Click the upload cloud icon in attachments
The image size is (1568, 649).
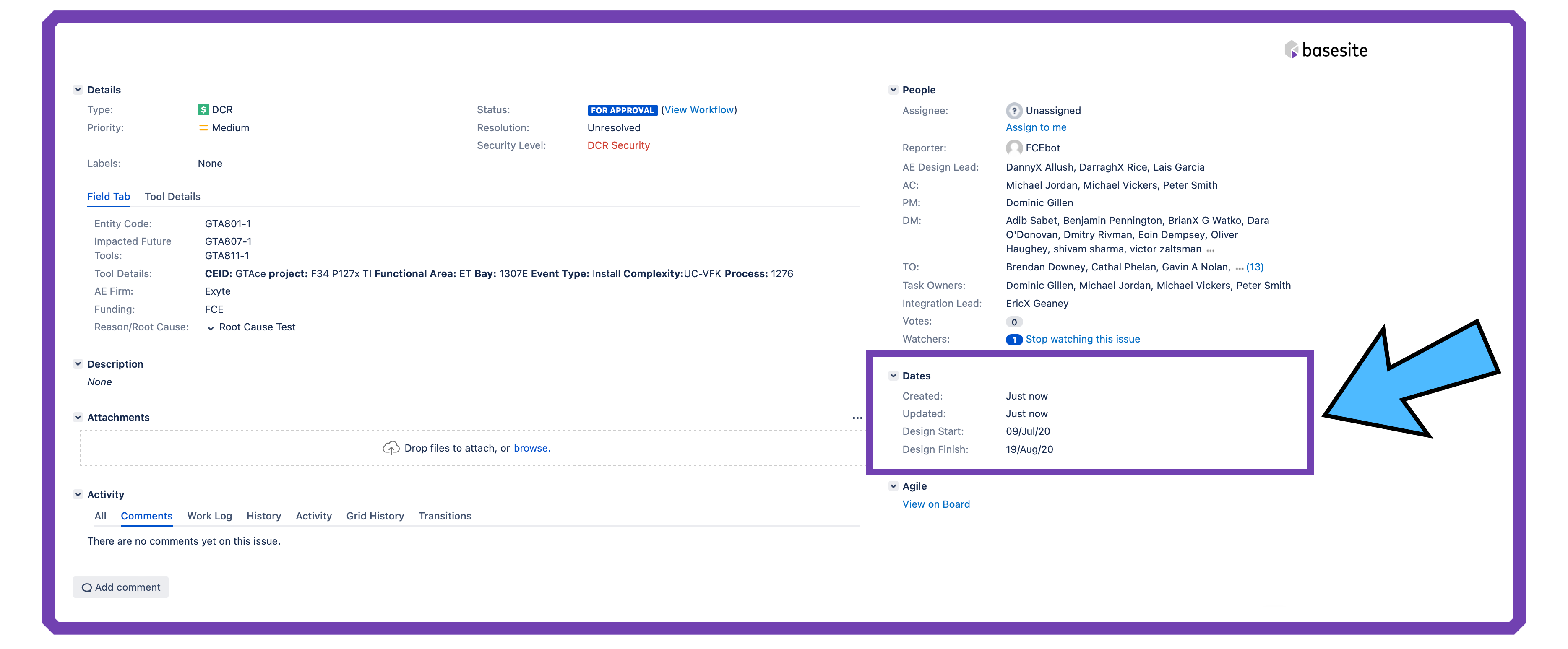tap(391, 448)
